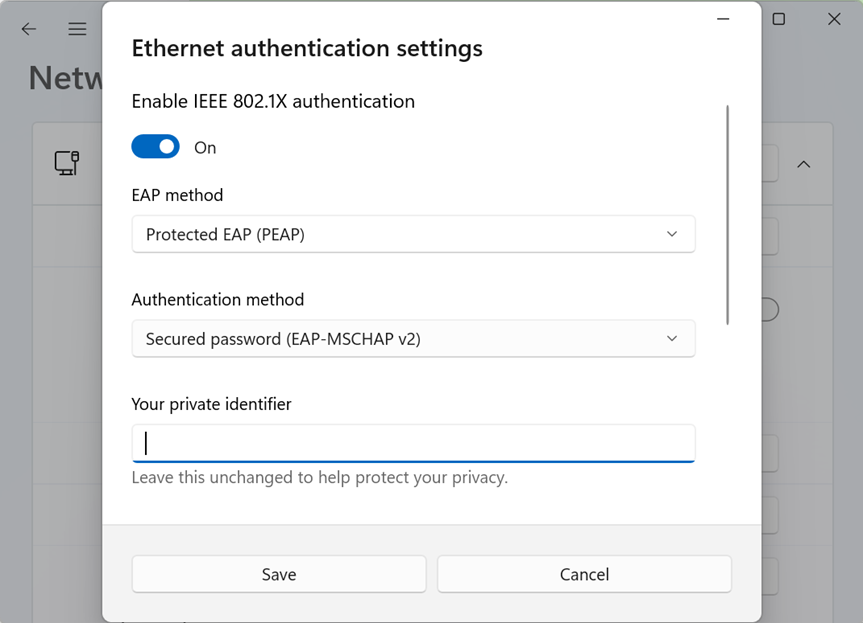863x623 pixels.
Task: Click the Ethernet authentication settings title
Action: point(307,48)
